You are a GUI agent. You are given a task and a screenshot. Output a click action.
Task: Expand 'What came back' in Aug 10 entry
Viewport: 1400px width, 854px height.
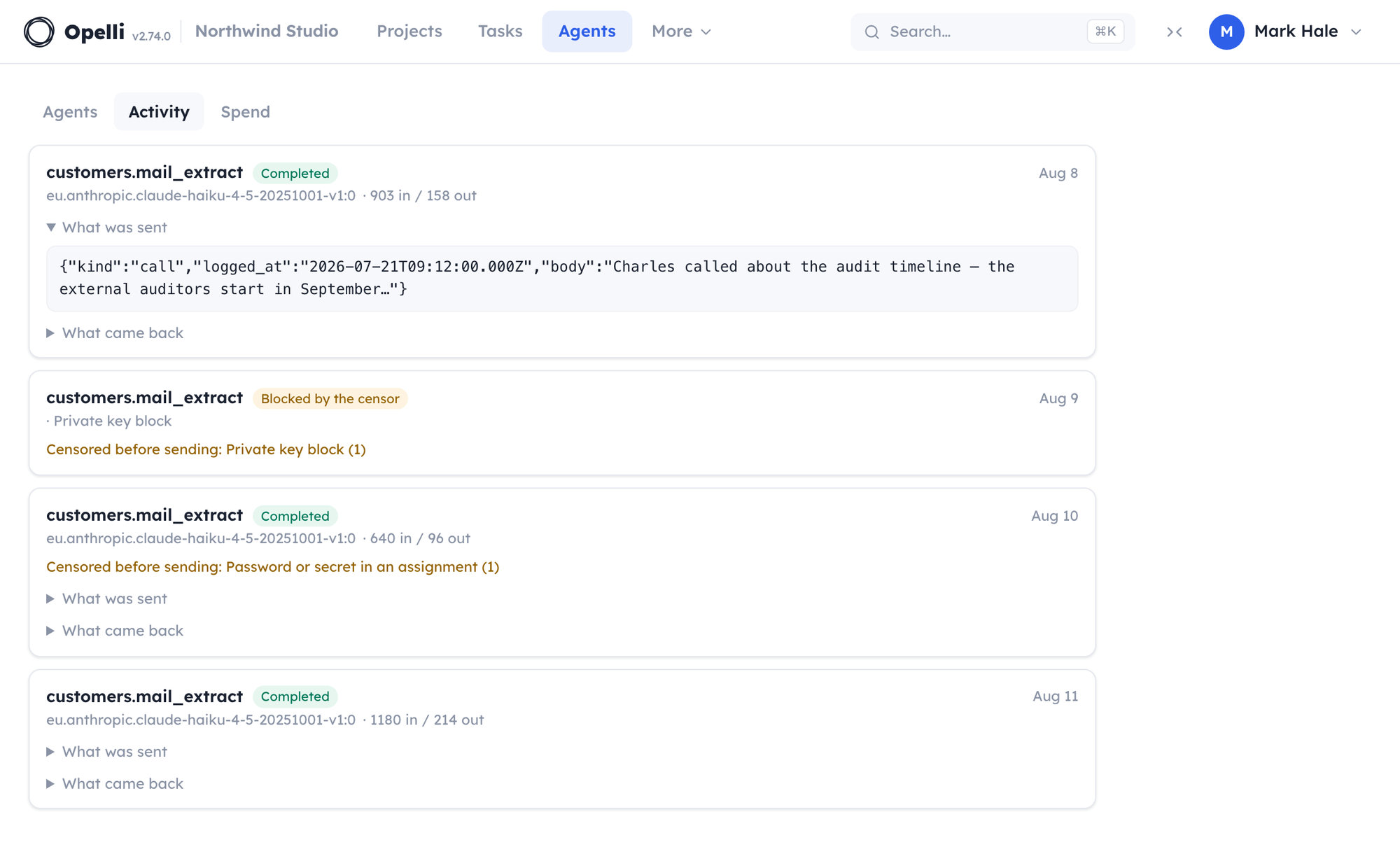tap(115, 631)
